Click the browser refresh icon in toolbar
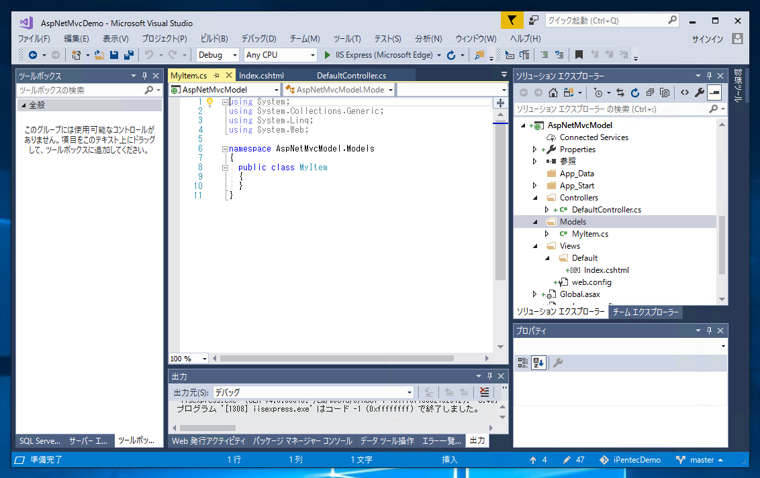 coord(451,55)
